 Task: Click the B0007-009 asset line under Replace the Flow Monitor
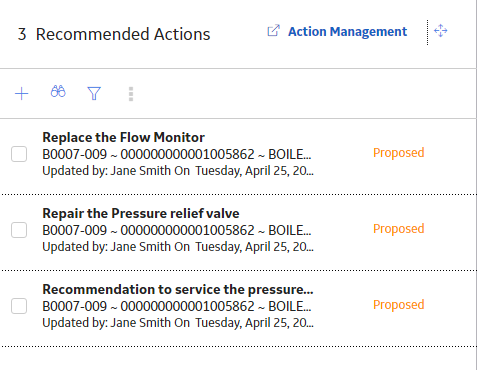177,154
